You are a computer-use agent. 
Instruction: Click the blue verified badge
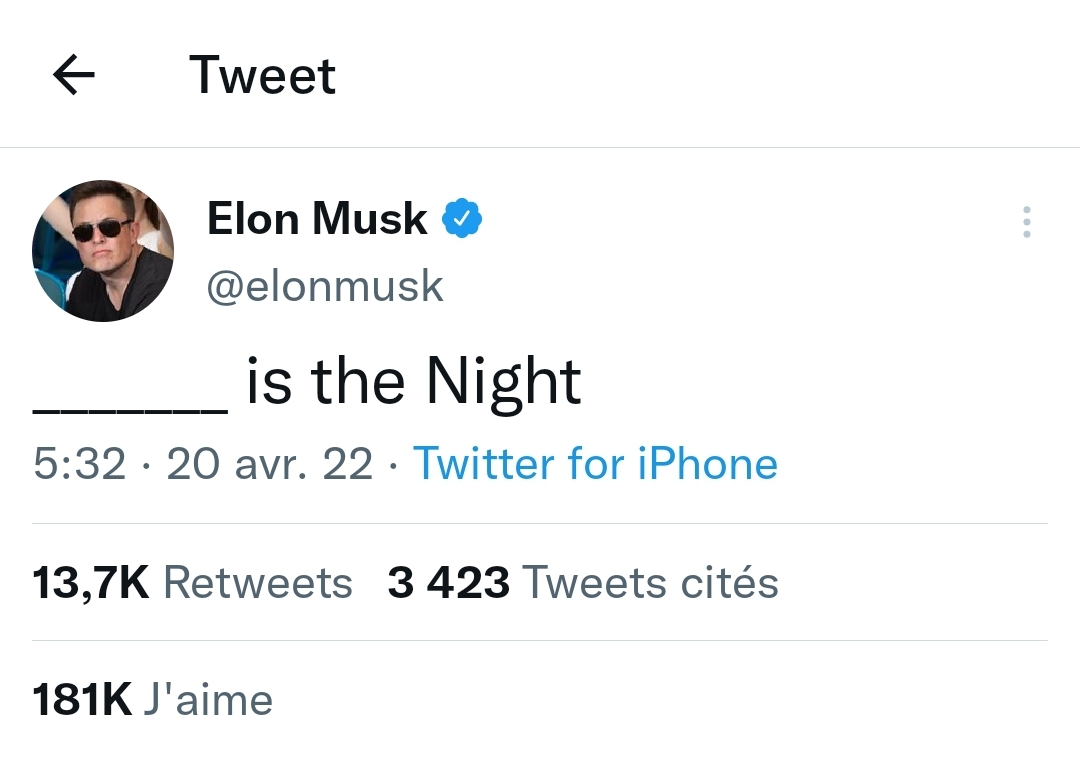pyautogui.click(x=462, y=218)
